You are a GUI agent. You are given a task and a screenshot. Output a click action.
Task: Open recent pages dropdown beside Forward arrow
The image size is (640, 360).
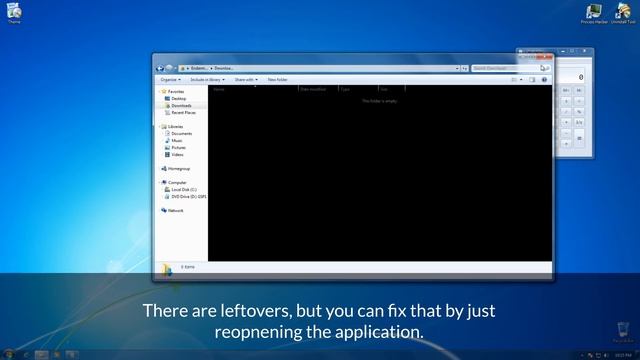point(176,68)
